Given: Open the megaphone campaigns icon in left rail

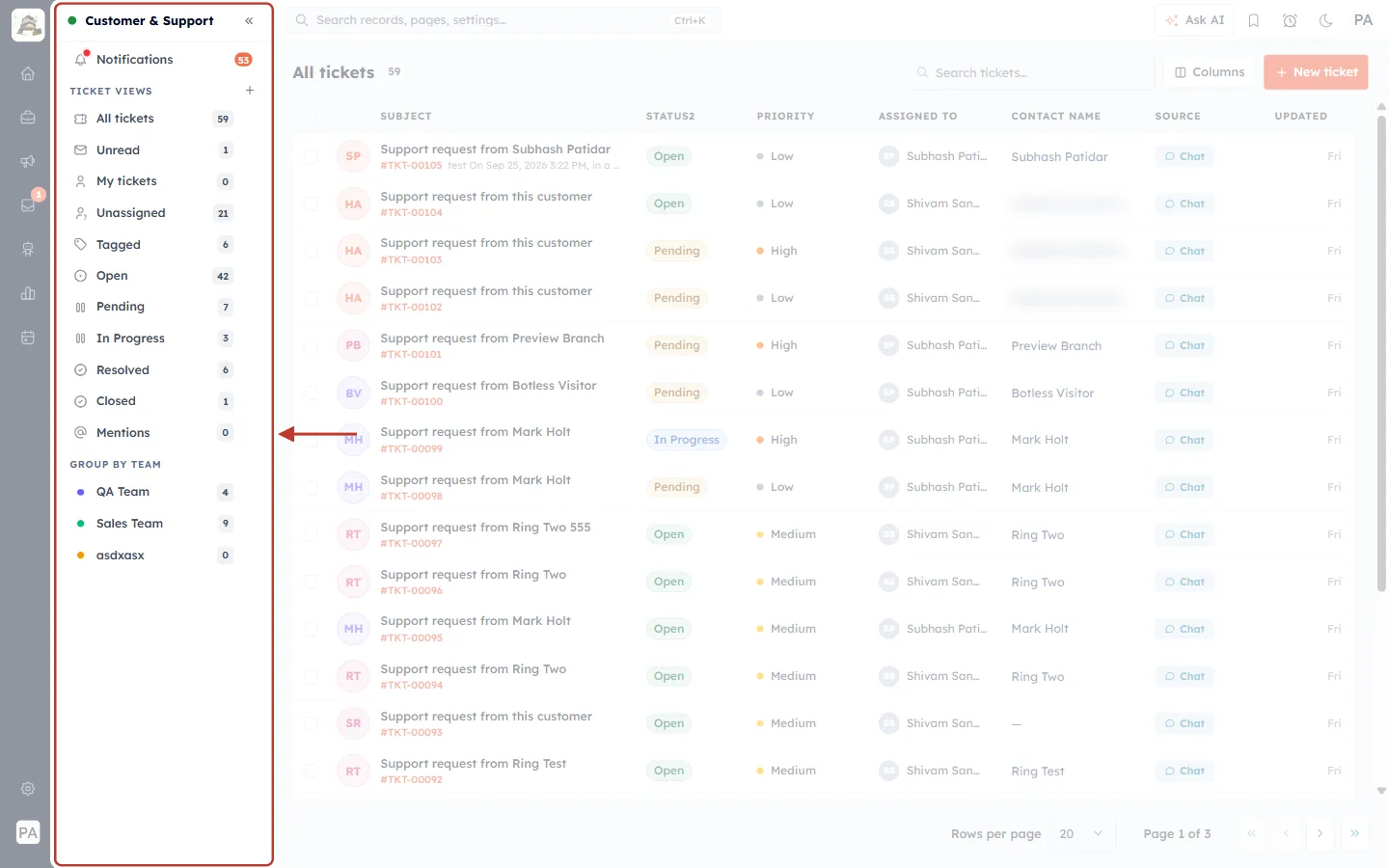Looking at the screenshot, I should 28,161.
